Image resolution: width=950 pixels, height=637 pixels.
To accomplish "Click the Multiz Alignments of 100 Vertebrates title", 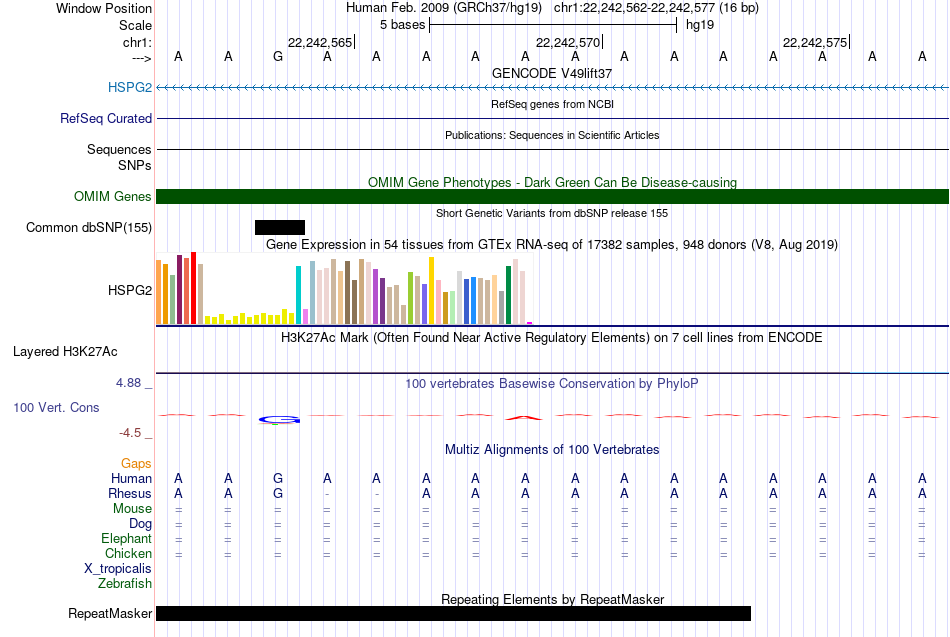I will point(552,450).
